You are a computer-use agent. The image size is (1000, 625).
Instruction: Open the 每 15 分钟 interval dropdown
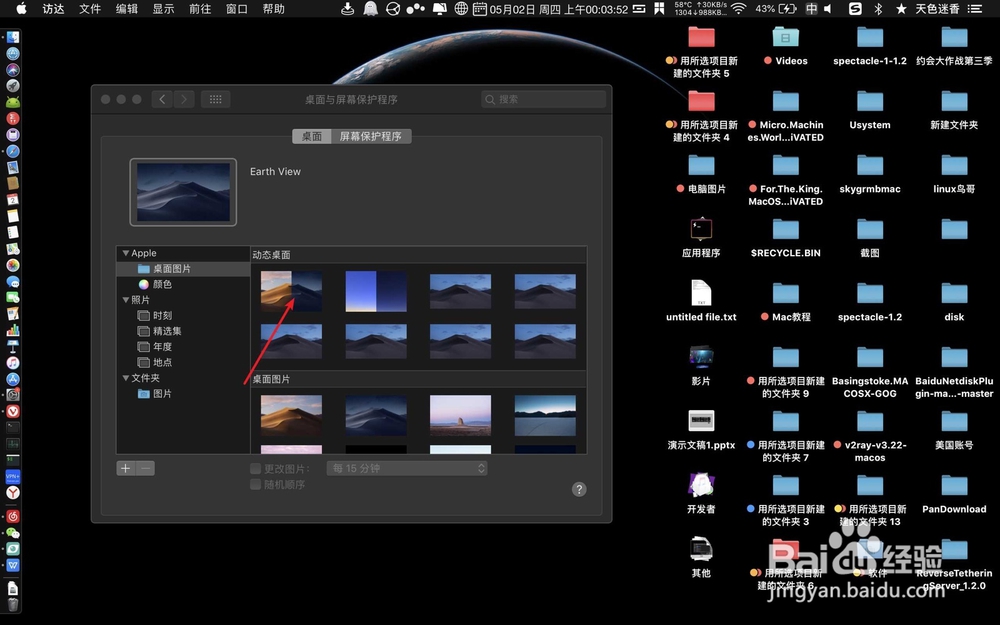[406, 467]
